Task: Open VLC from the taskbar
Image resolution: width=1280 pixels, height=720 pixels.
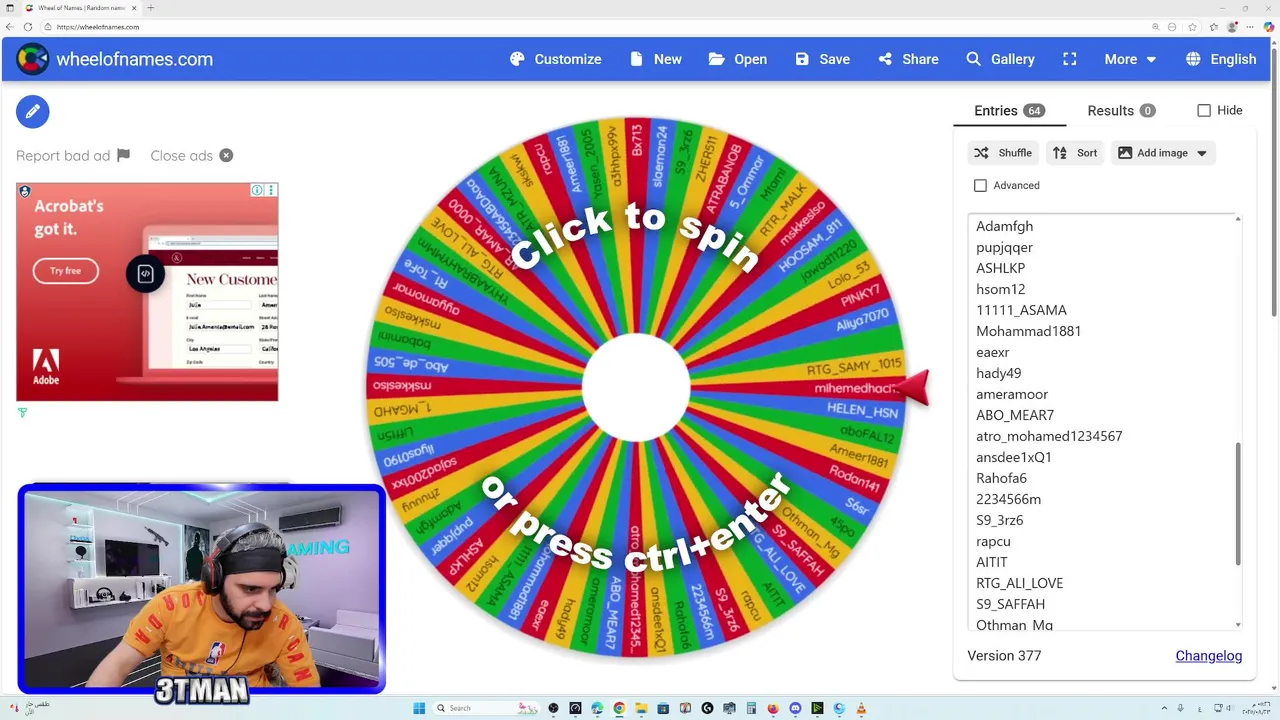Action: click(x=861, y=708)
